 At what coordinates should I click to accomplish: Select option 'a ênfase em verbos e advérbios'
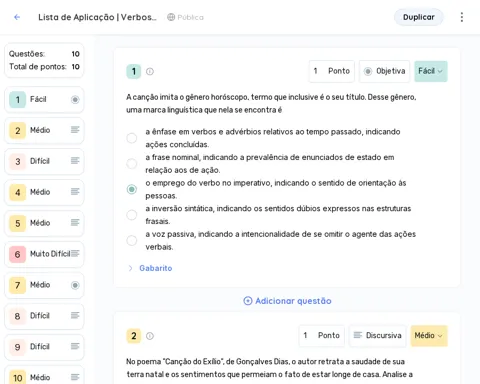click(132, 138)
